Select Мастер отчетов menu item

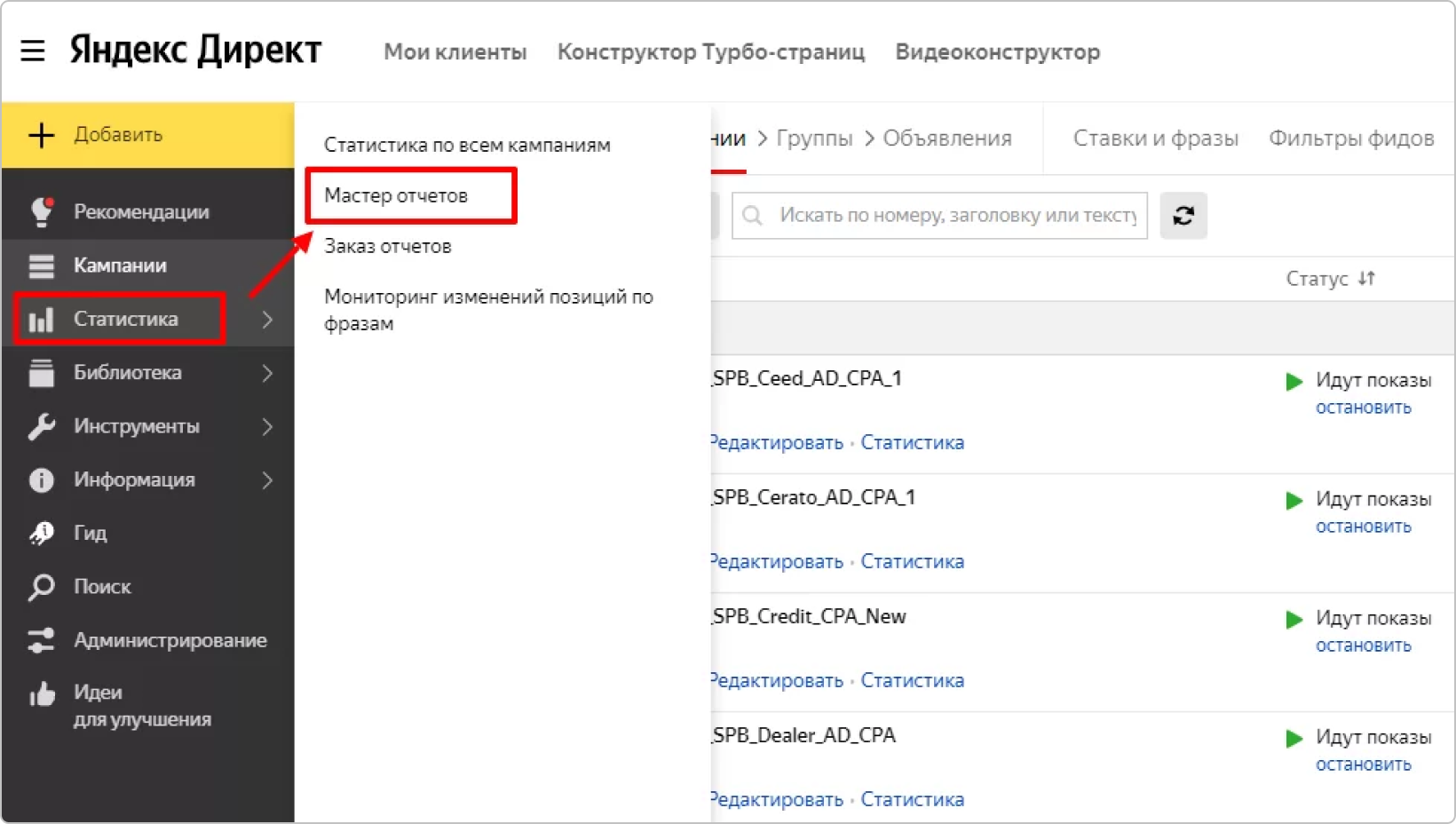point(396,195)
